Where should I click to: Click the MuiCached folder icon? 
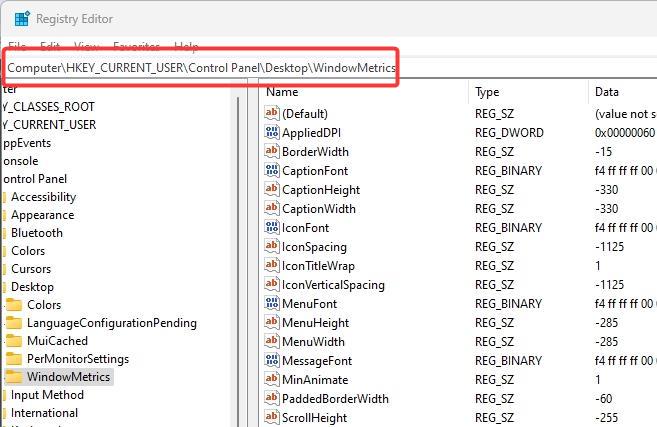[x=14, y=341]
